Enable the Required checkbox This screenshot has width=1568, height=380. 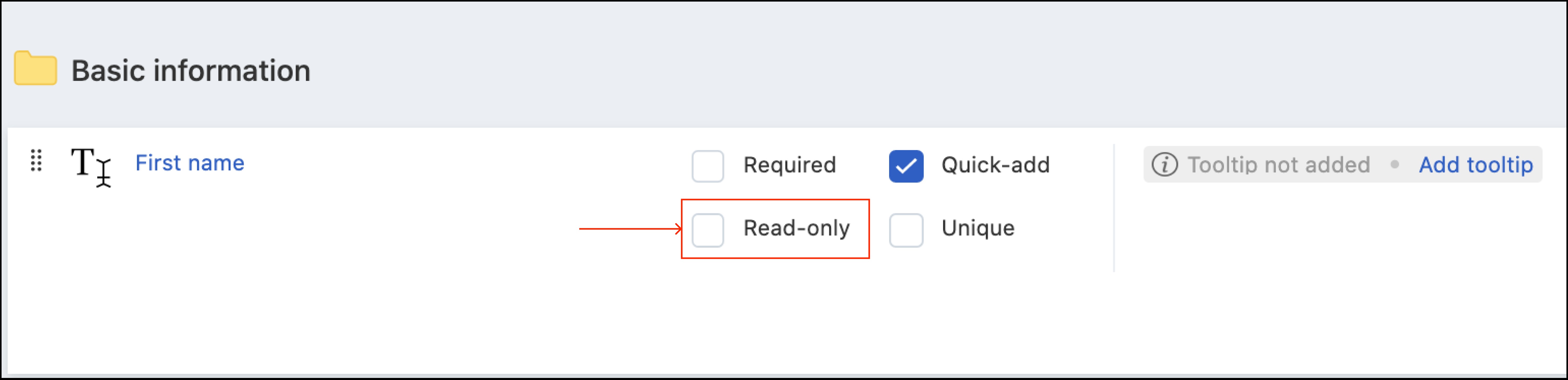pyautogui.click(x=707, y=166)
